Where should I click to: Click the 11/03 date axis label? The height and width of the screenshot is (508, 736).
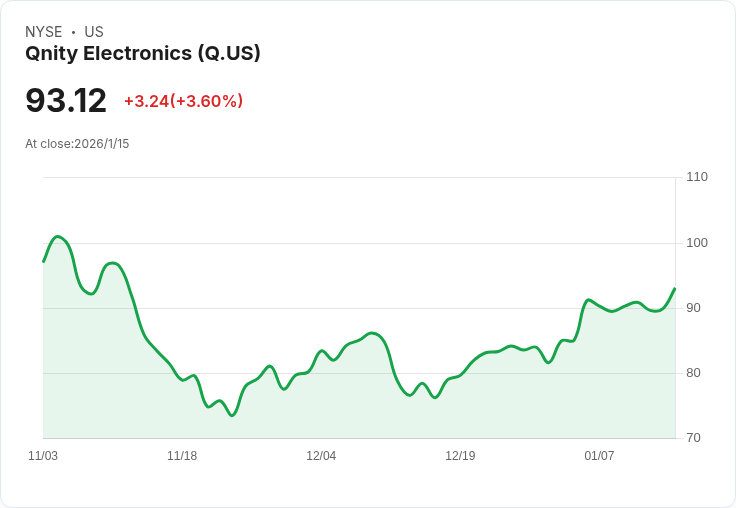43,456
